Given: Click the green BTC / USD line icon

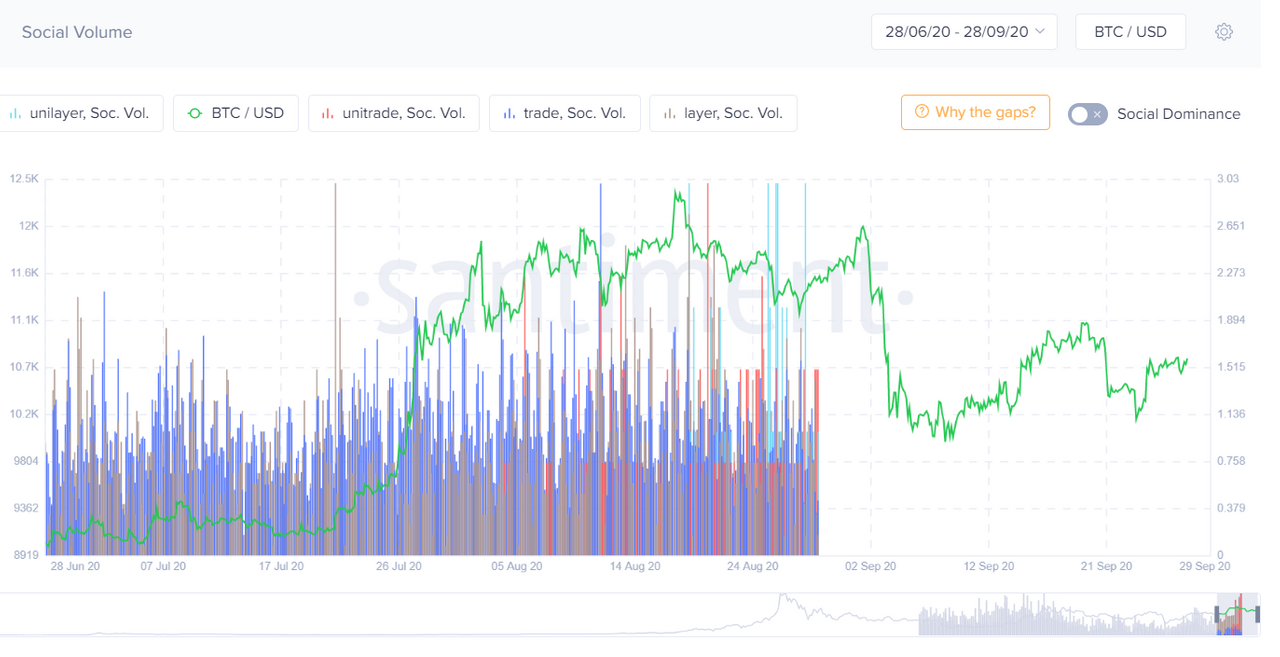Looking at the screenshot, I should tap(196, 114).
